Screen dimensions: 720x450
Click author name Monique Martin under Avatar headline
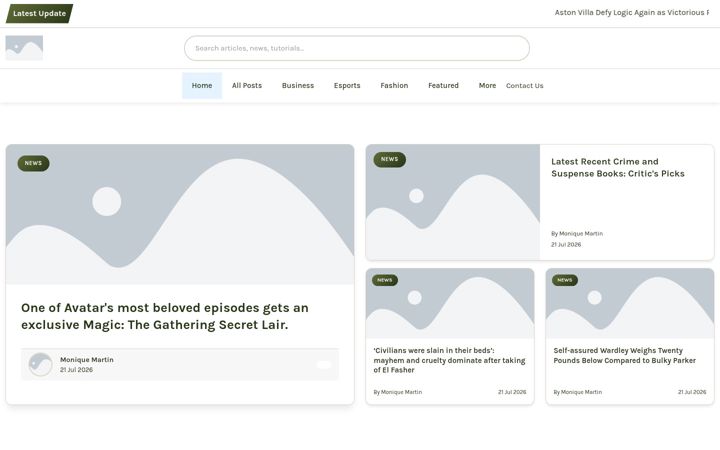click(87, 360)
